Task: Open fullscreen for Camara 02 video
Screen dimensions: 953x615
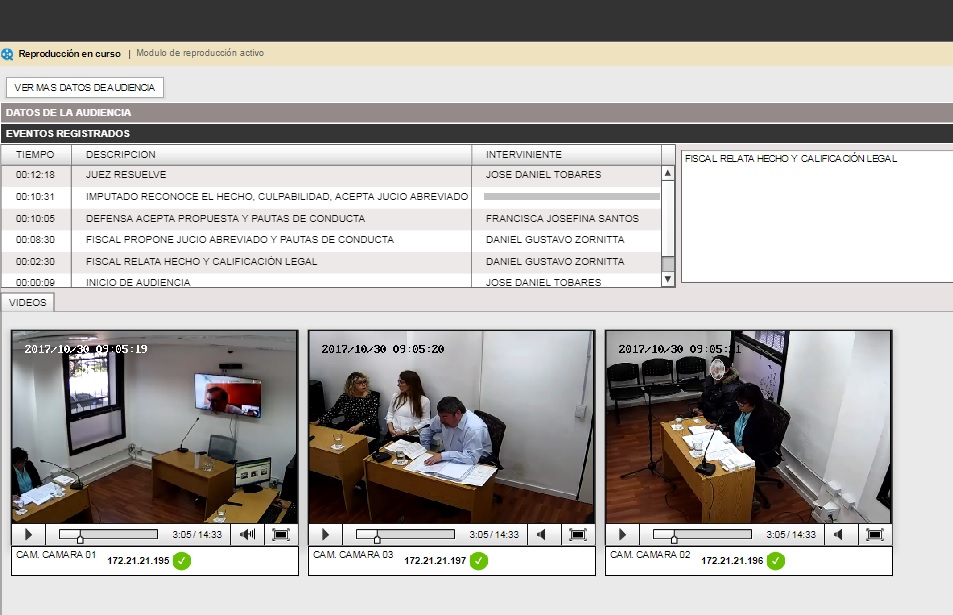Action: 874,535
